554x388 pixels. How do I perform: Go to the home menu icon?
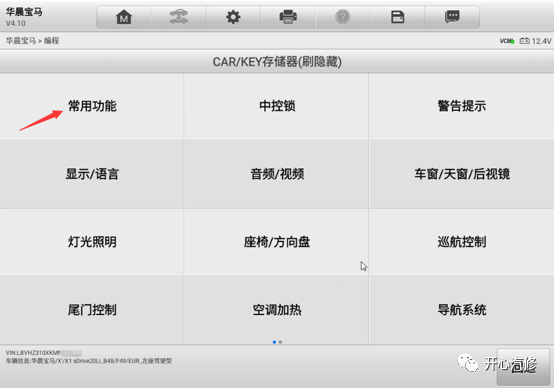point(124,17)
